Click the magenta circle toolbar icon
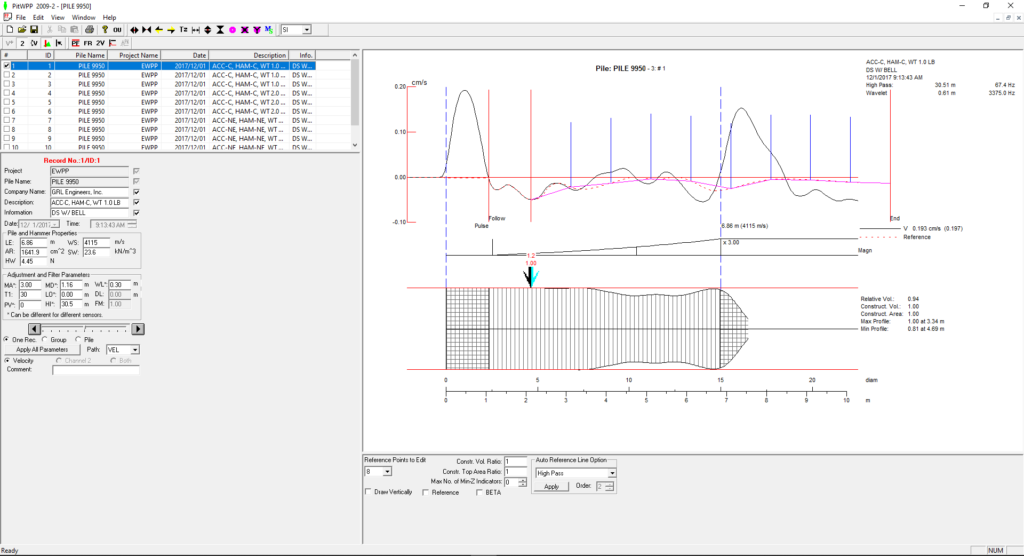 232,30
